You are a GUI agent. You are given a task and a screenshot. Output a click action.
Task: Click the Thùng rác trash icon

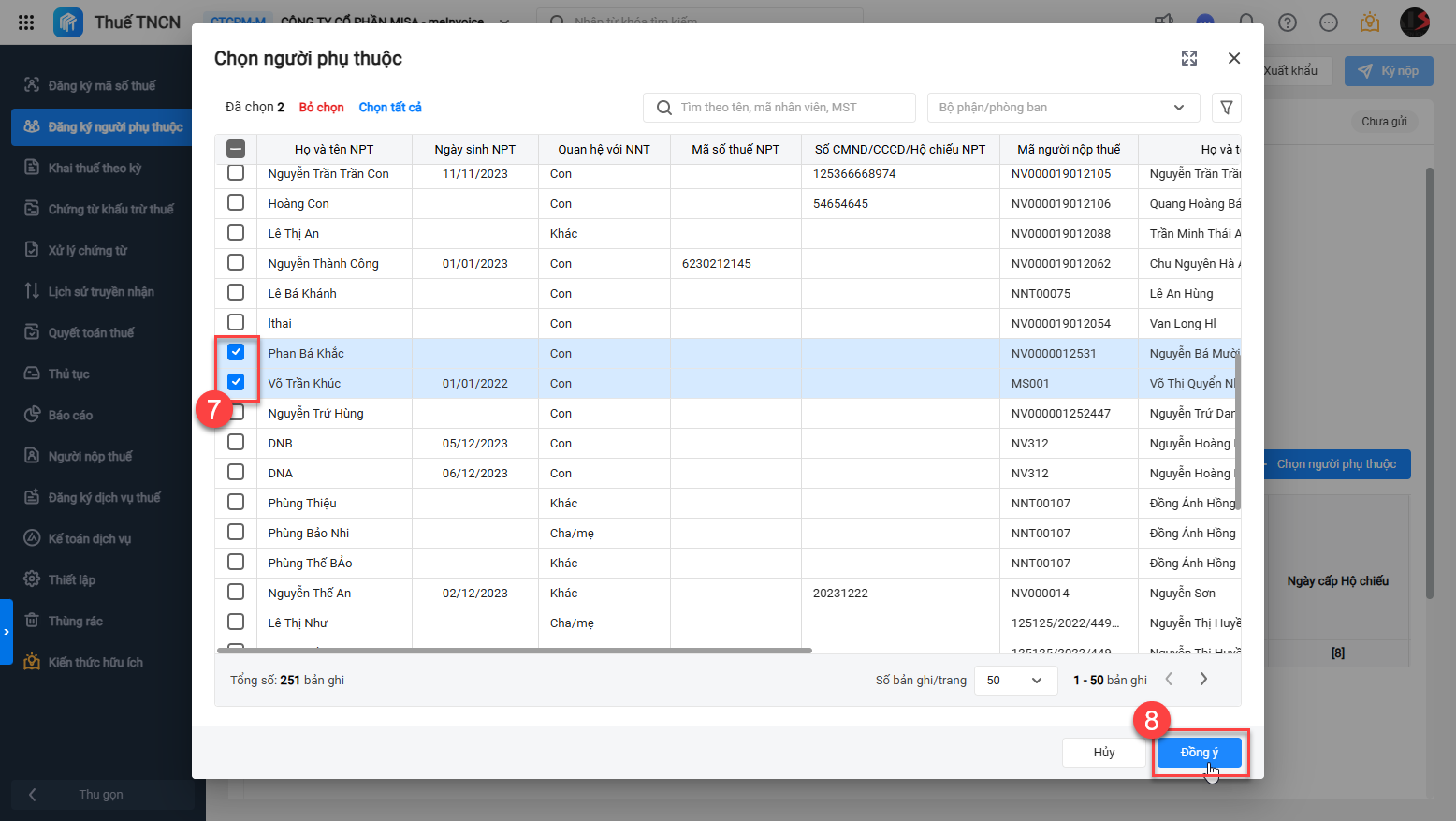[32, 621]
